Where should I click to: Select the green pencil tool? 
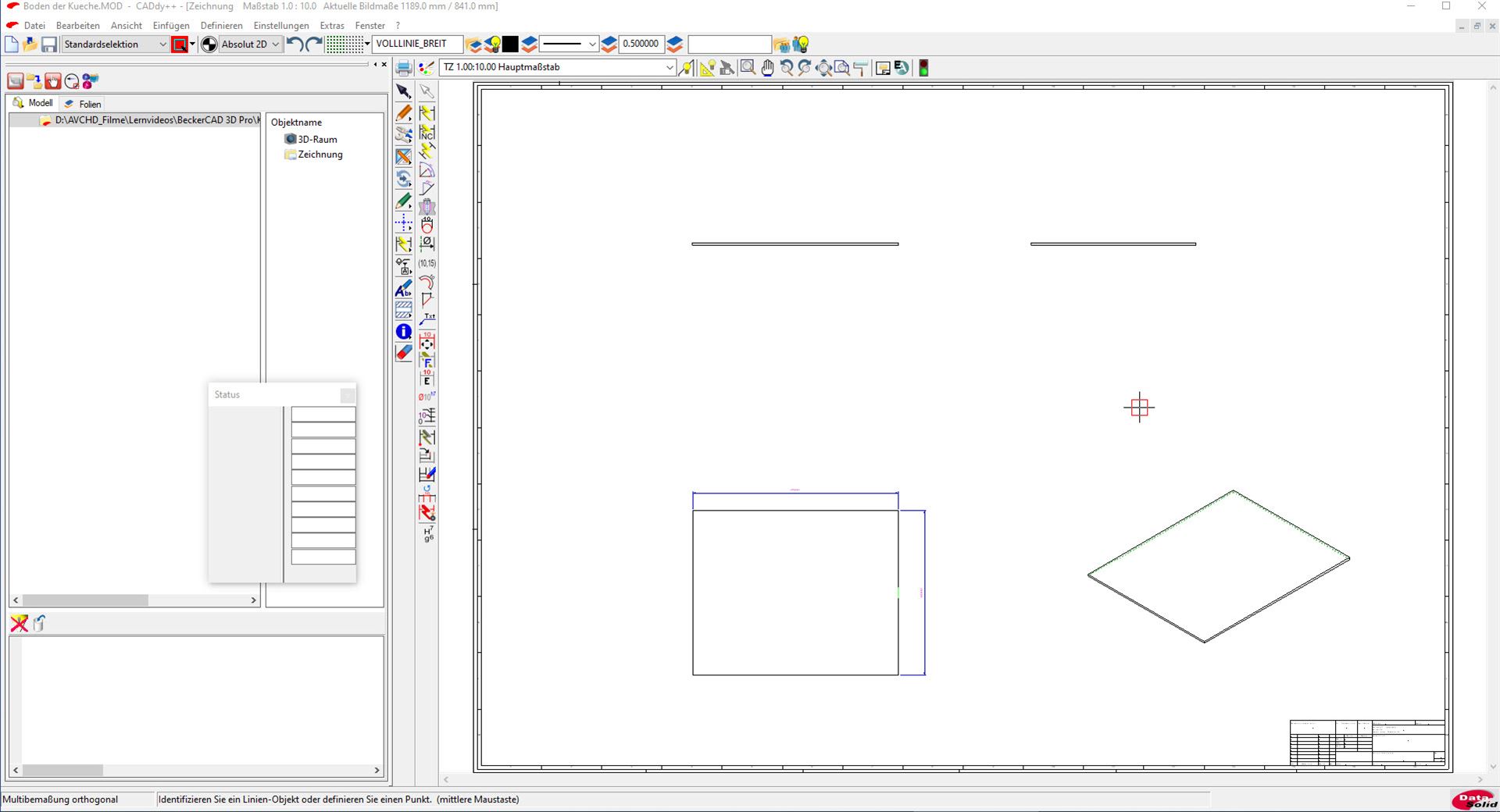(x=403, y=201)
